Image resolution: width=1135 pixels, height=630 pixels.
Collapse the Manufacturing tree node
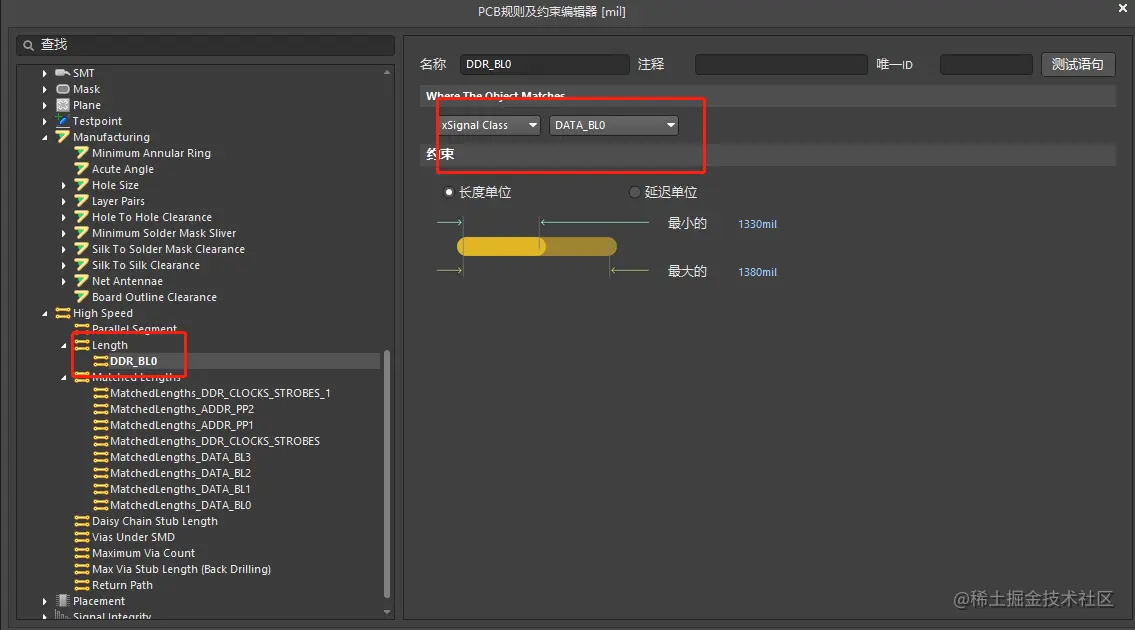point(45,137)
